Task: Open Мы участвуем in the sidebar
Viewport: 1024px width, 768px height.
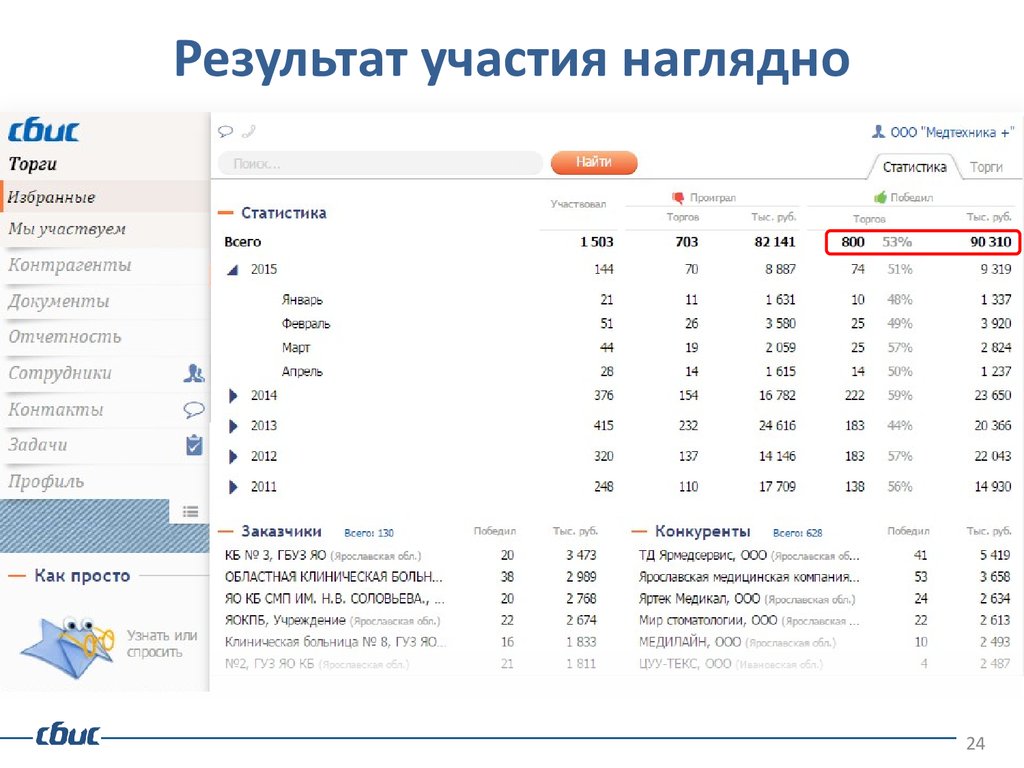Action: [67, 229]
